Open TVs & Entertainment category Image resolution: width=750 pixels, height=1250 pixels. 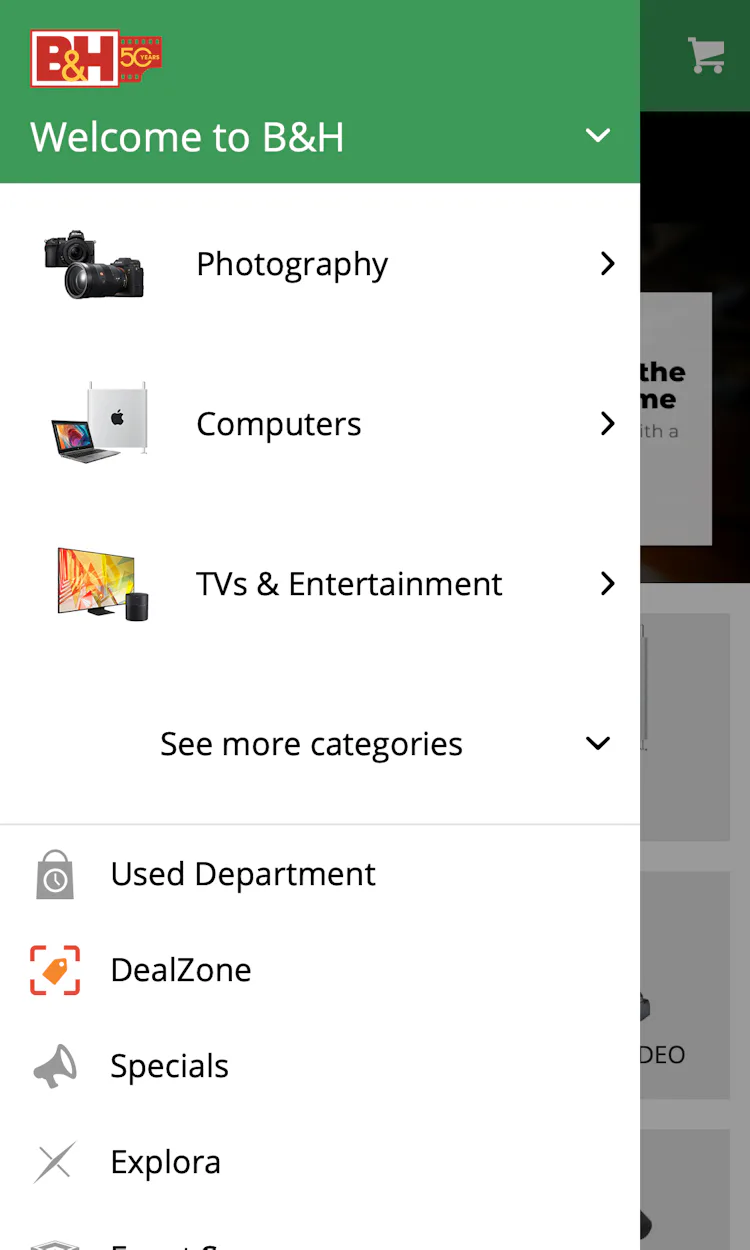click(349, 584)
